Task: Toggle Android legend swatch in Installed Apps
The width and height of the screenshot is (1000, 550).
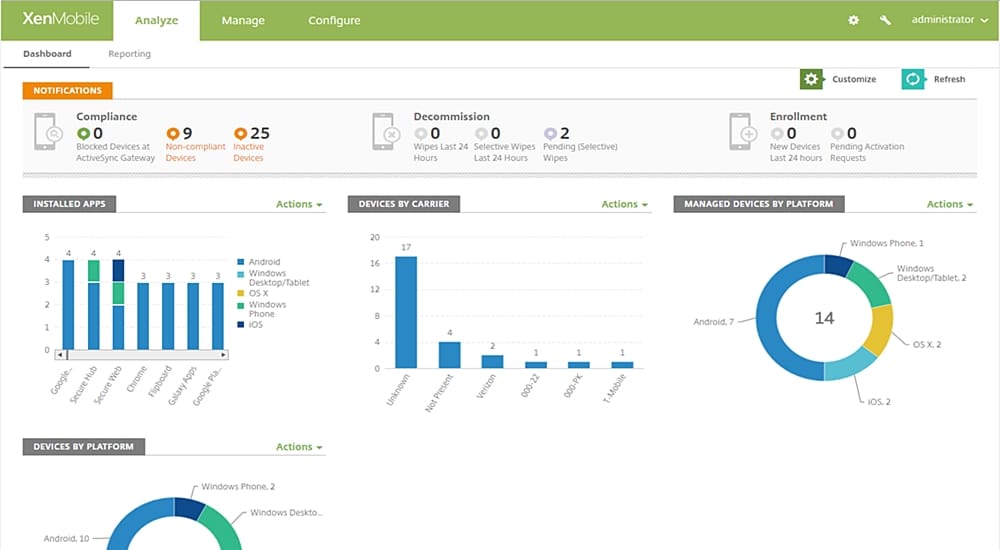Action: (x=240, y=262)
